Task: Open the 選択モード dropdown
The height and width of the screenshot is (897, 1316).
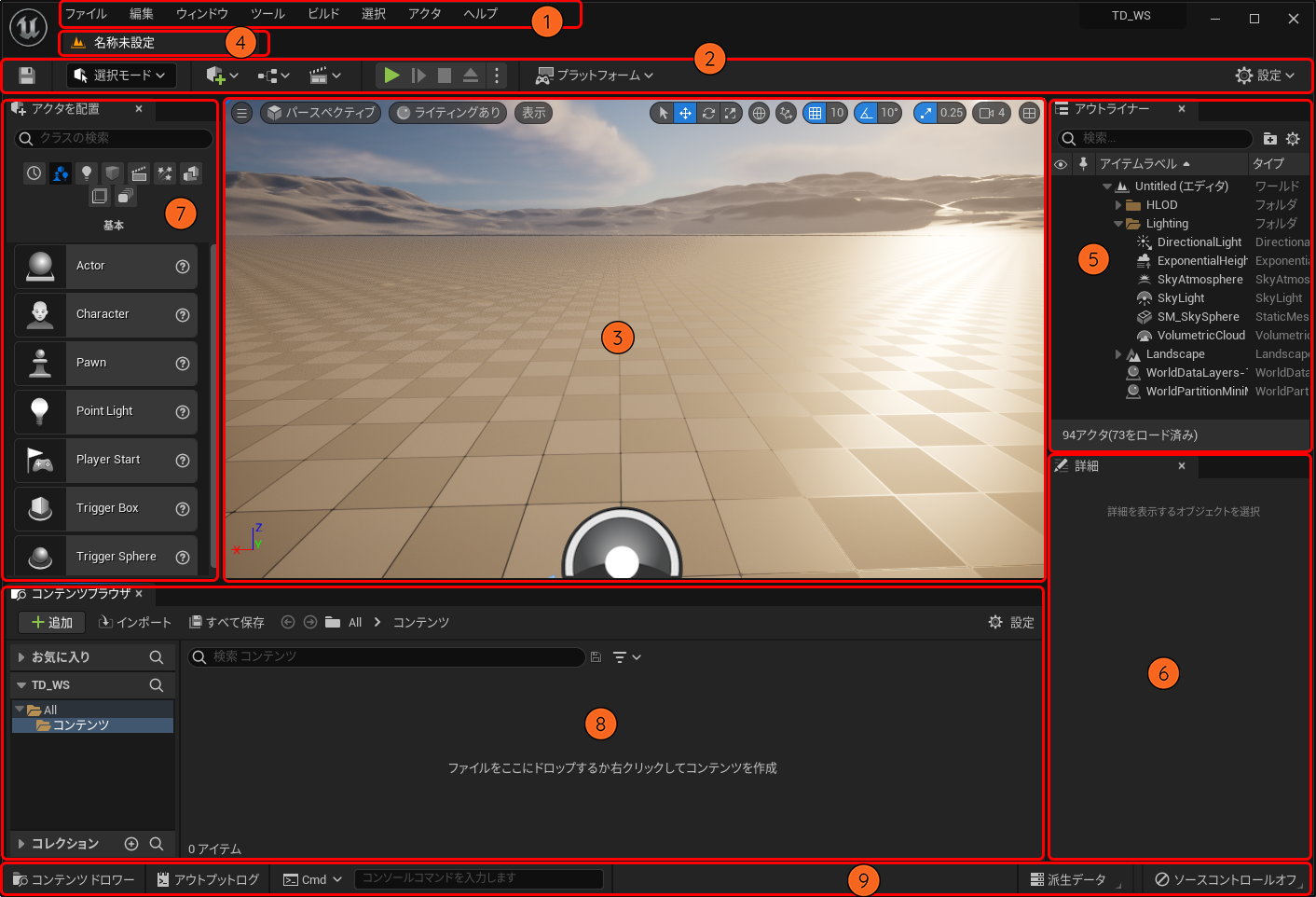Action: point(122,76)
